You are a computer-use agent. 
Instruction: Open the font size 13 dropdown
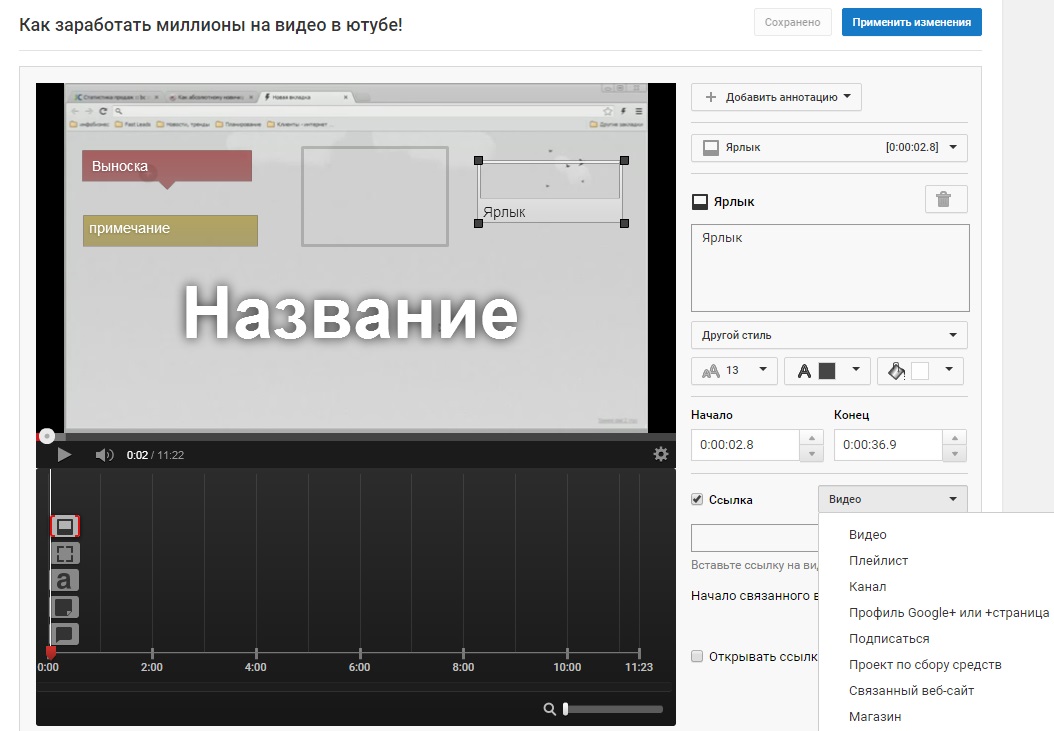point(734,371)
